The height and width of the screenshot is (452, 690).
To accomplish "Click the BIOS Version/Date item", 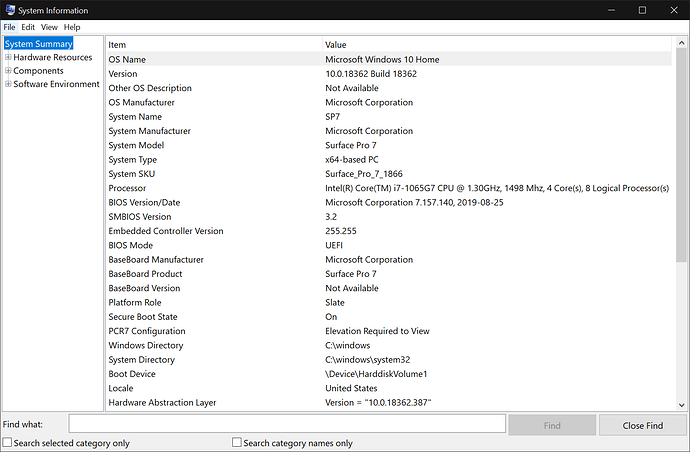I will [x=144, y=202].
